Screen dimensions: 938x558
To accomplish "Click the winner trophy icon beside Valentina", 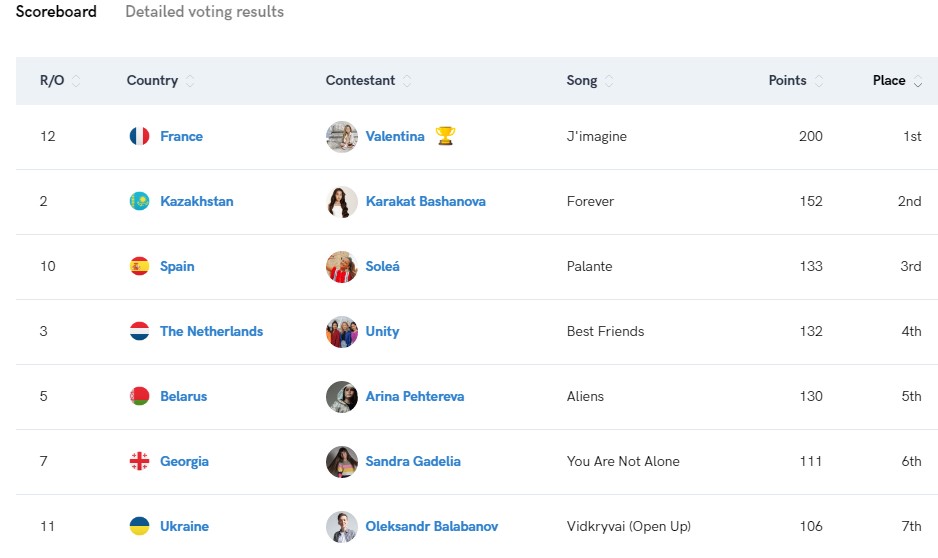I will pos(445,136).
